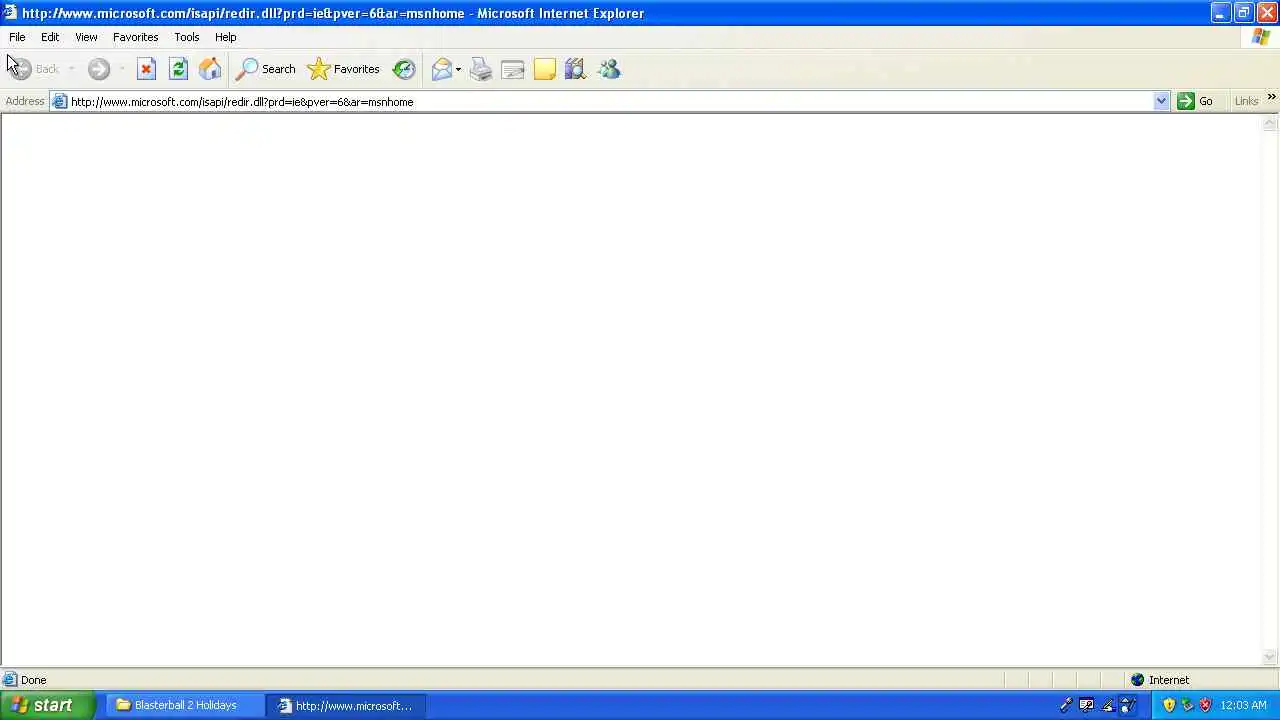1280x720 pixels.
Task: Open the Mail dropdown arrow
Action: [x=458, y=69]
